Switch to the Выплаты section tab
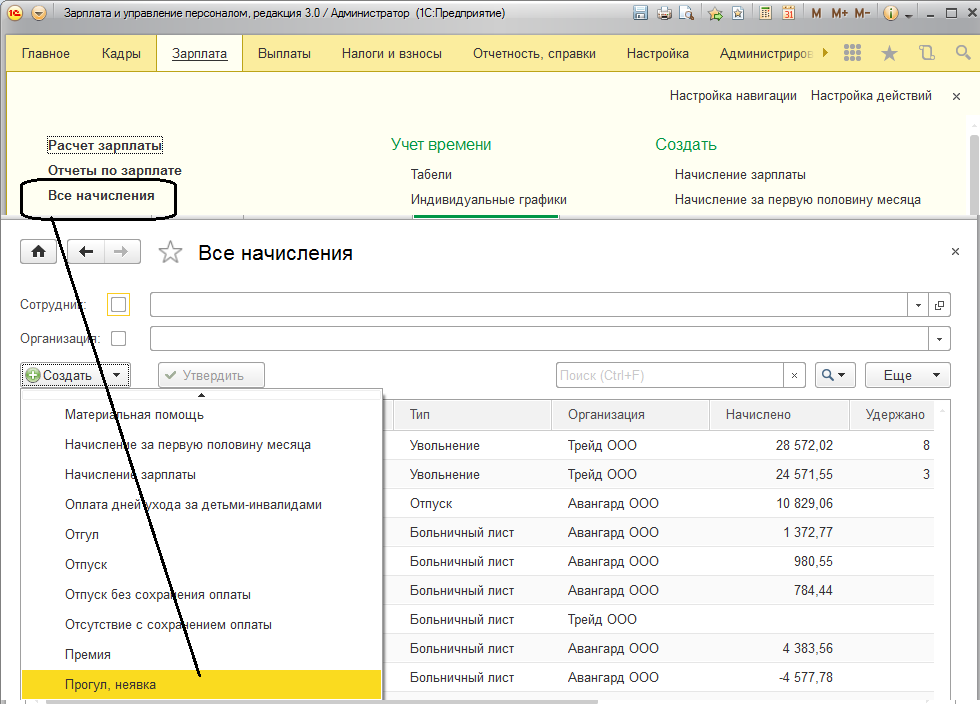The height and width of the screenshot is (704, 980). coord(284,53)
